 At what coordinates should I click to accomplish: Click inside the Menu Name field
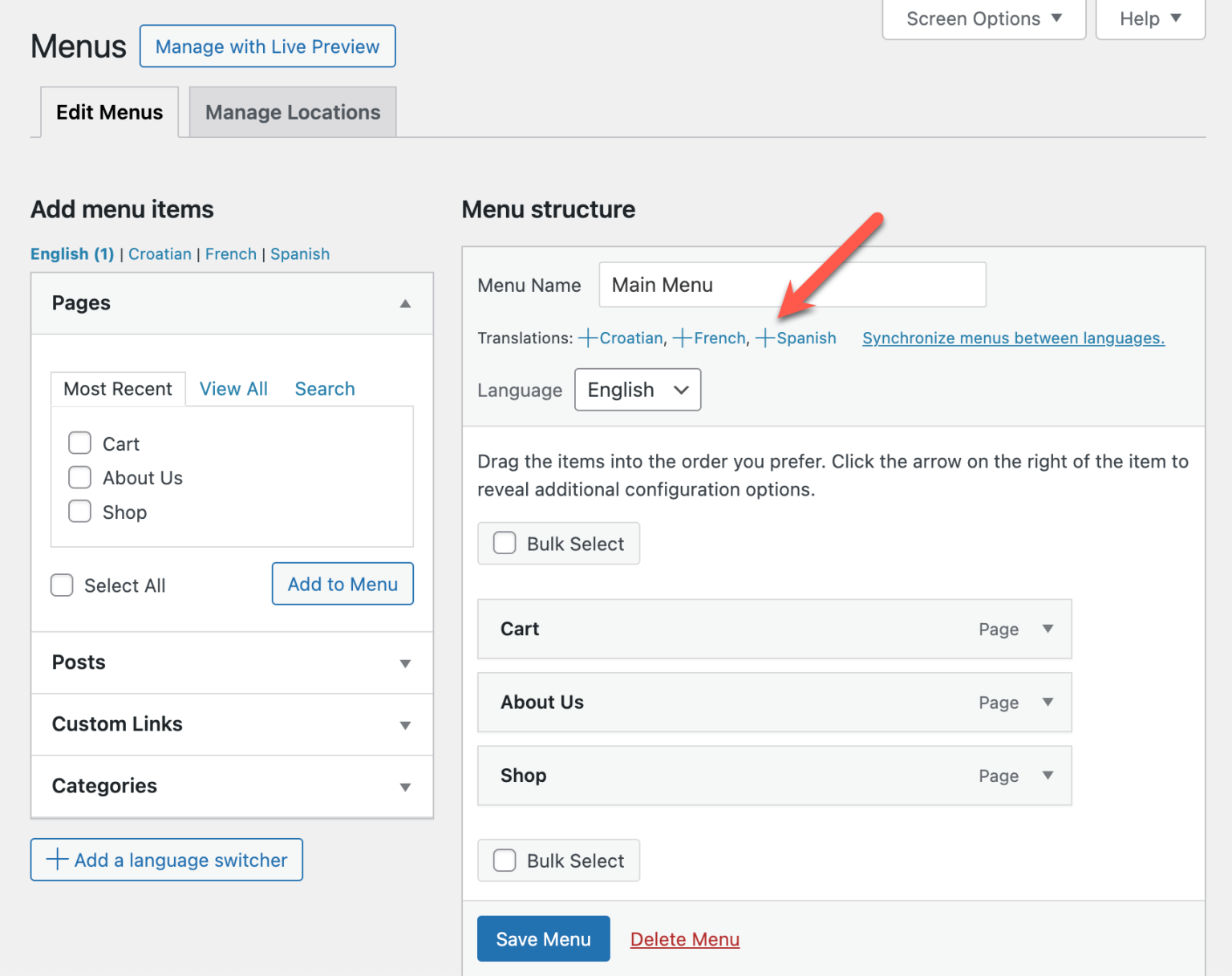point(792,285)
